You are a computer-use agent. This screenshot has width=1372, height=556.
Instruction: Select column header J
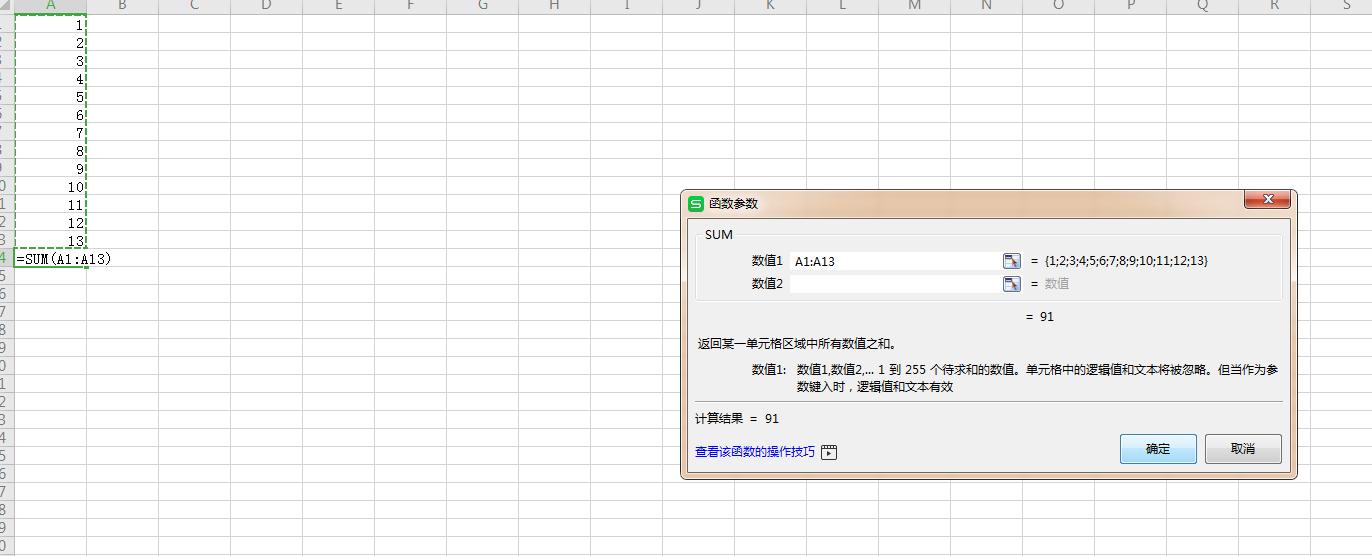[698, 6]
